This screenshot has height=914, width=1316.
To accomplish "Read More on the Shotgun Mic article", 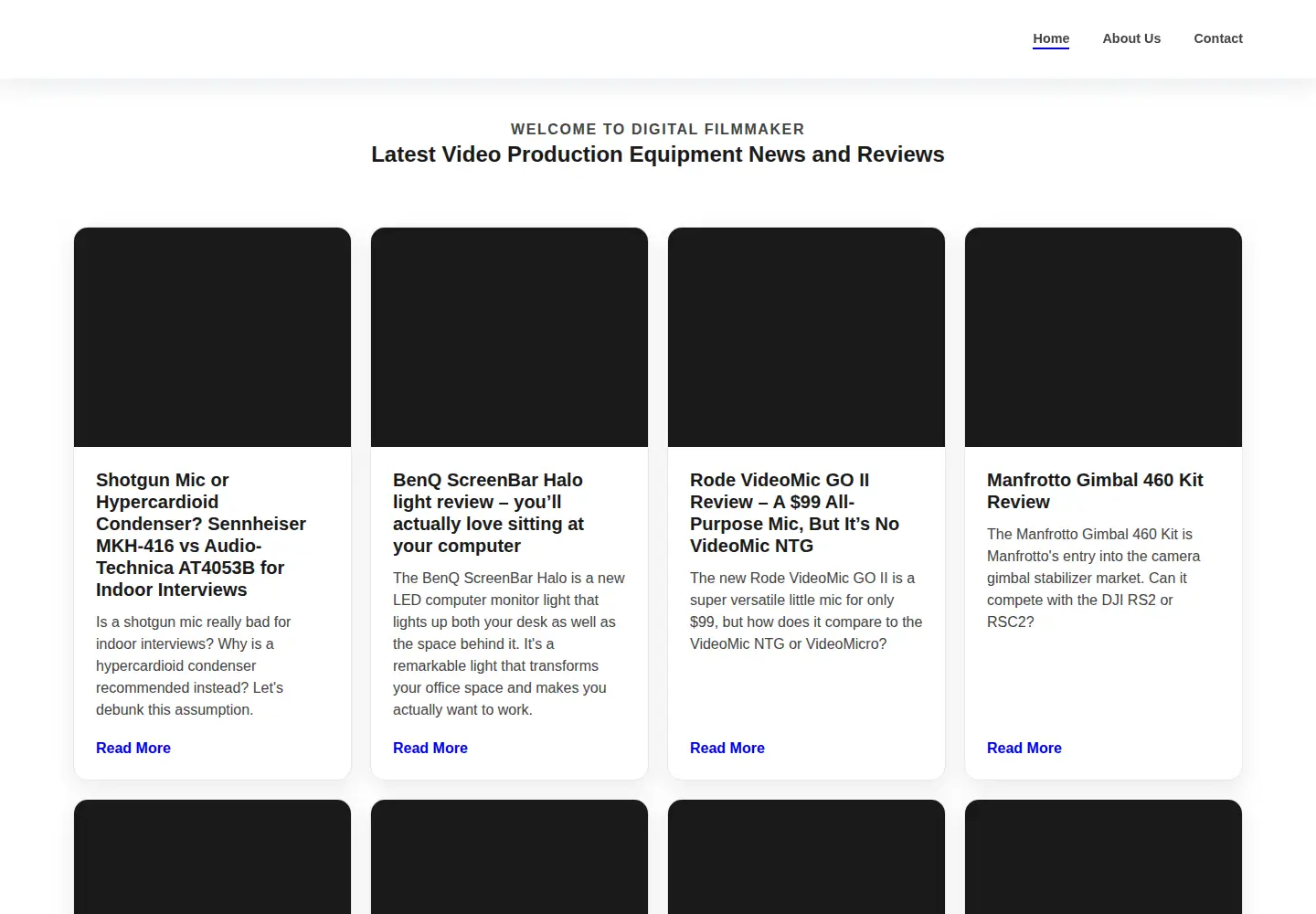I will click(133, 748).
